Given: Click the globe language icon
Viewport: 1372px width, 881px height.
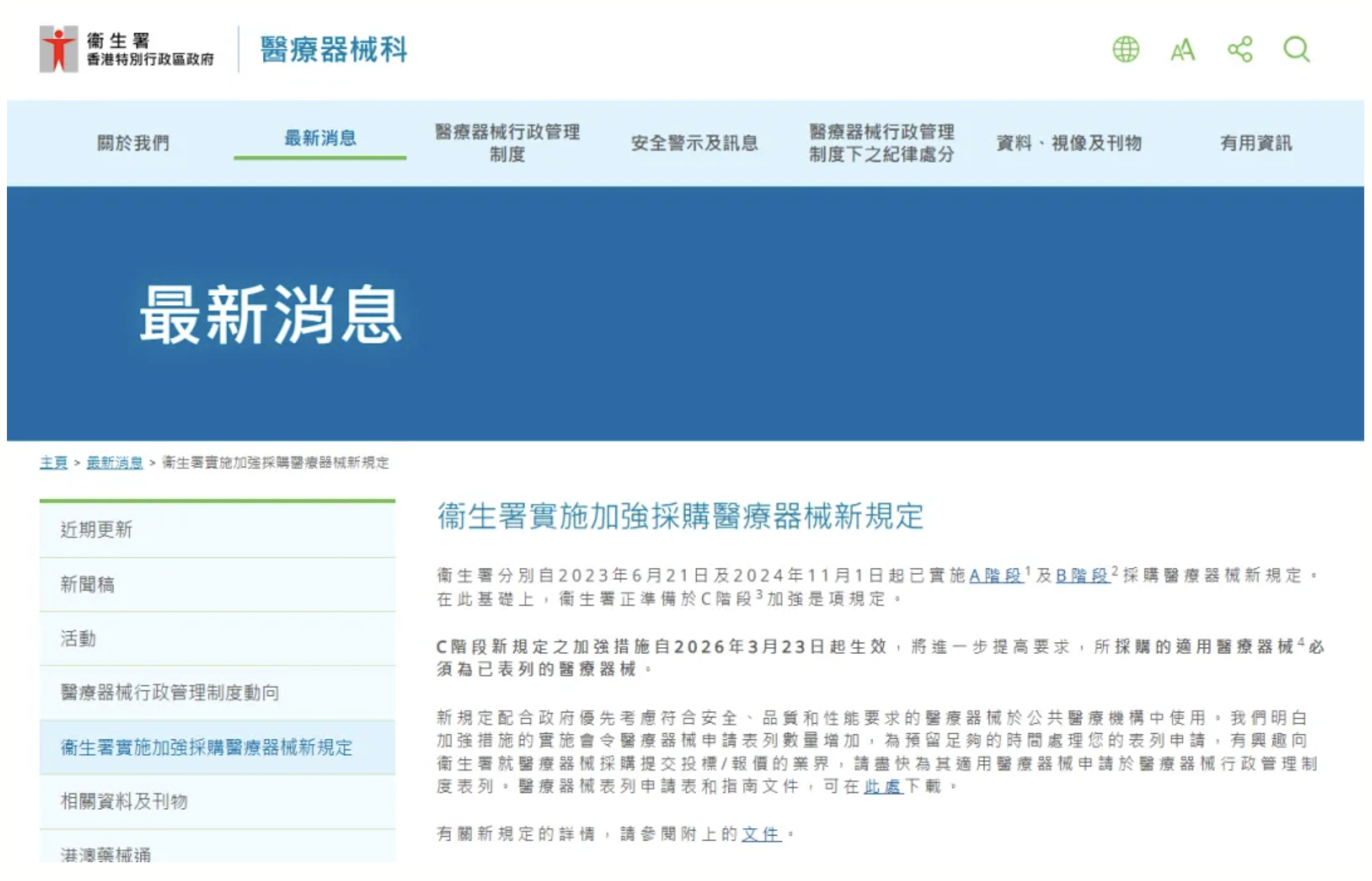Looking at the screenshot, I should [x=1125, y=49].
